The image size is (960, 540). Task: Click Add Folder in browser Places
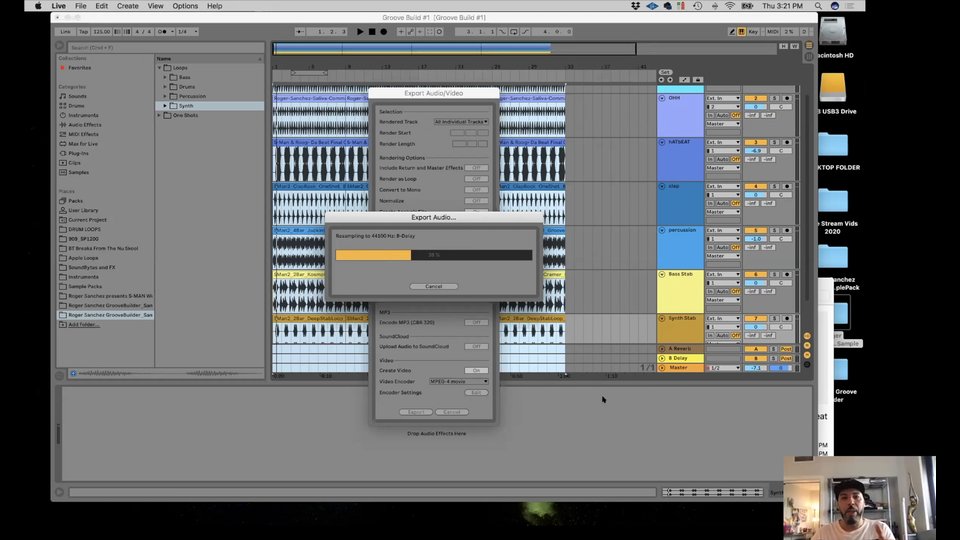click(x=84, y=324)
